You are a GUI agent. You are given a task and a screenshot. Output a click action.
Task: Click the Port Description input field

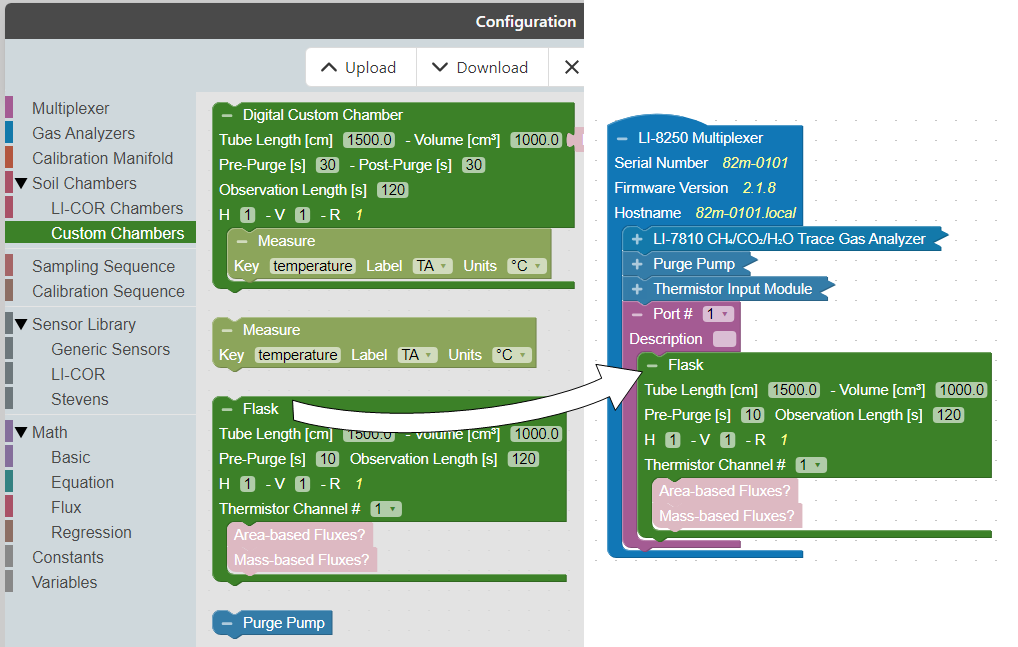tap(725, 339)
